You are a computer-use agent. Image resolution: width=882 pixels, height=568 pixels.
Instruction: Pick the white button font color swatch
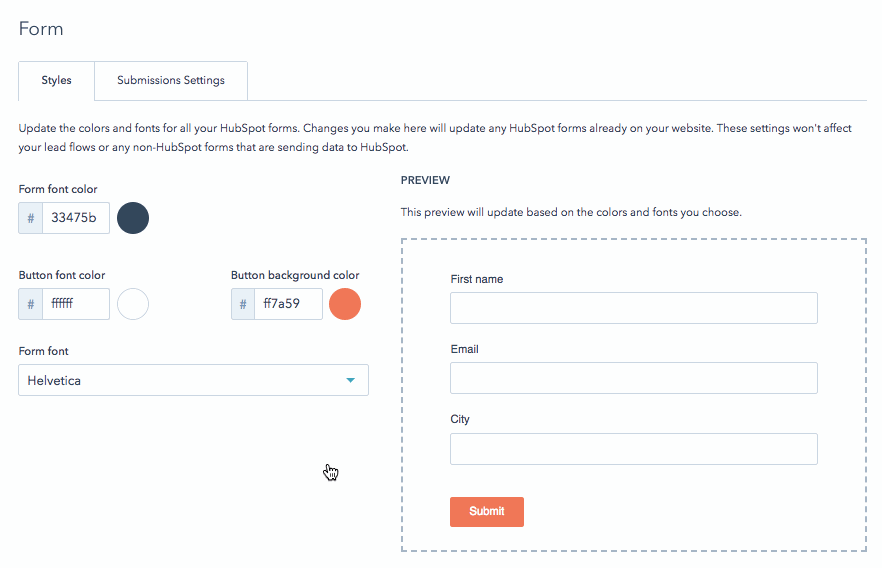tap(133, 304)
